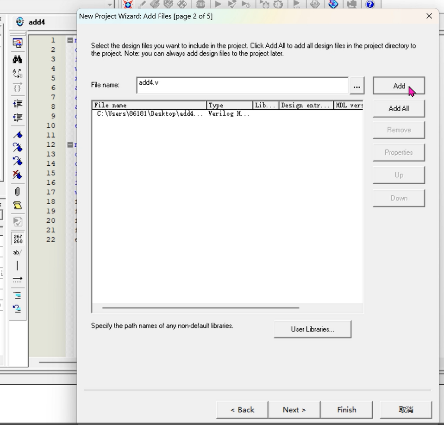Click the File name input field
Image resolution: width=444 pixels, height=425 pixels.
pyautogui.click(x=242, y=85)
